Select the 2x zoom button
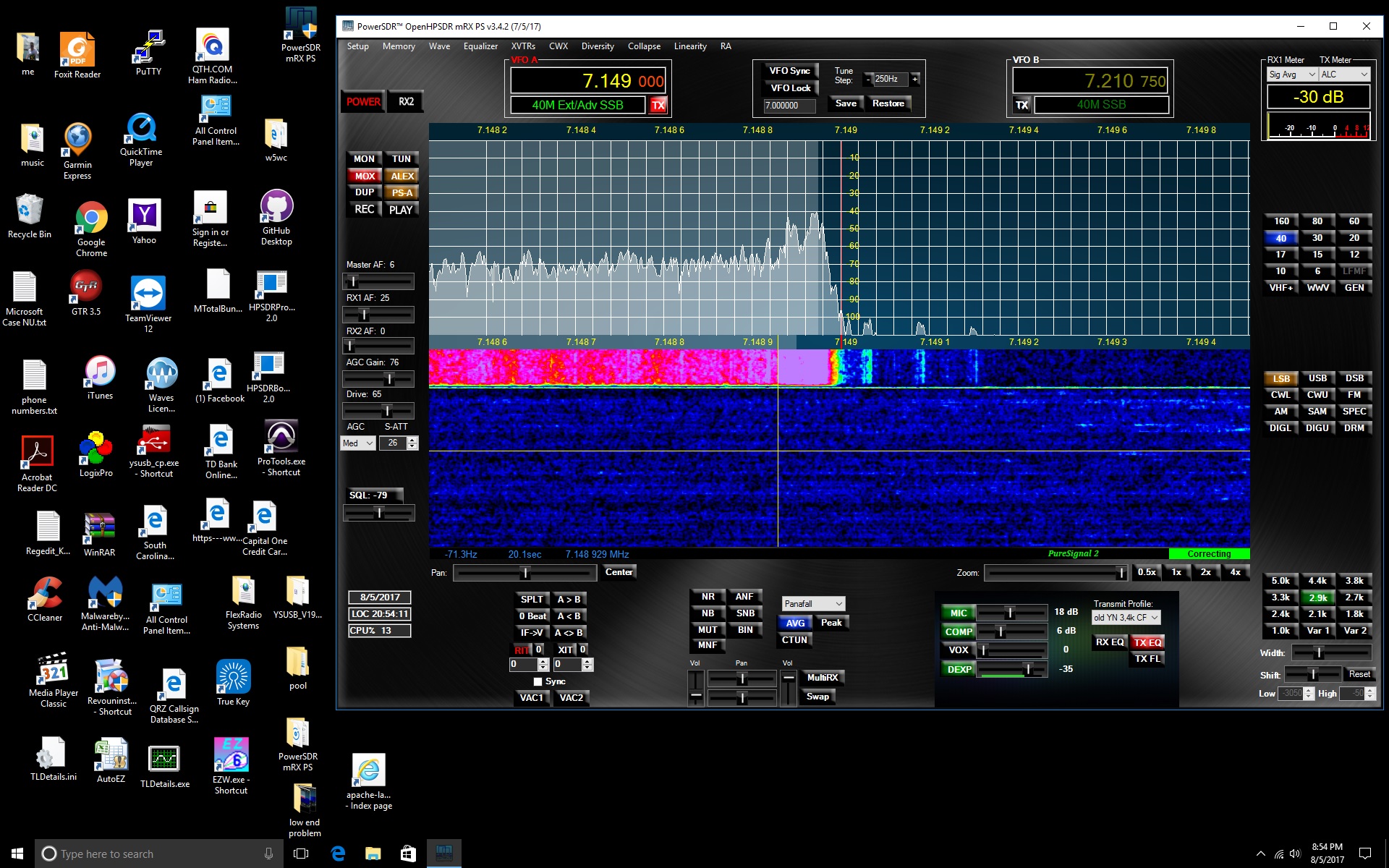 click(x=1206, y=572)
